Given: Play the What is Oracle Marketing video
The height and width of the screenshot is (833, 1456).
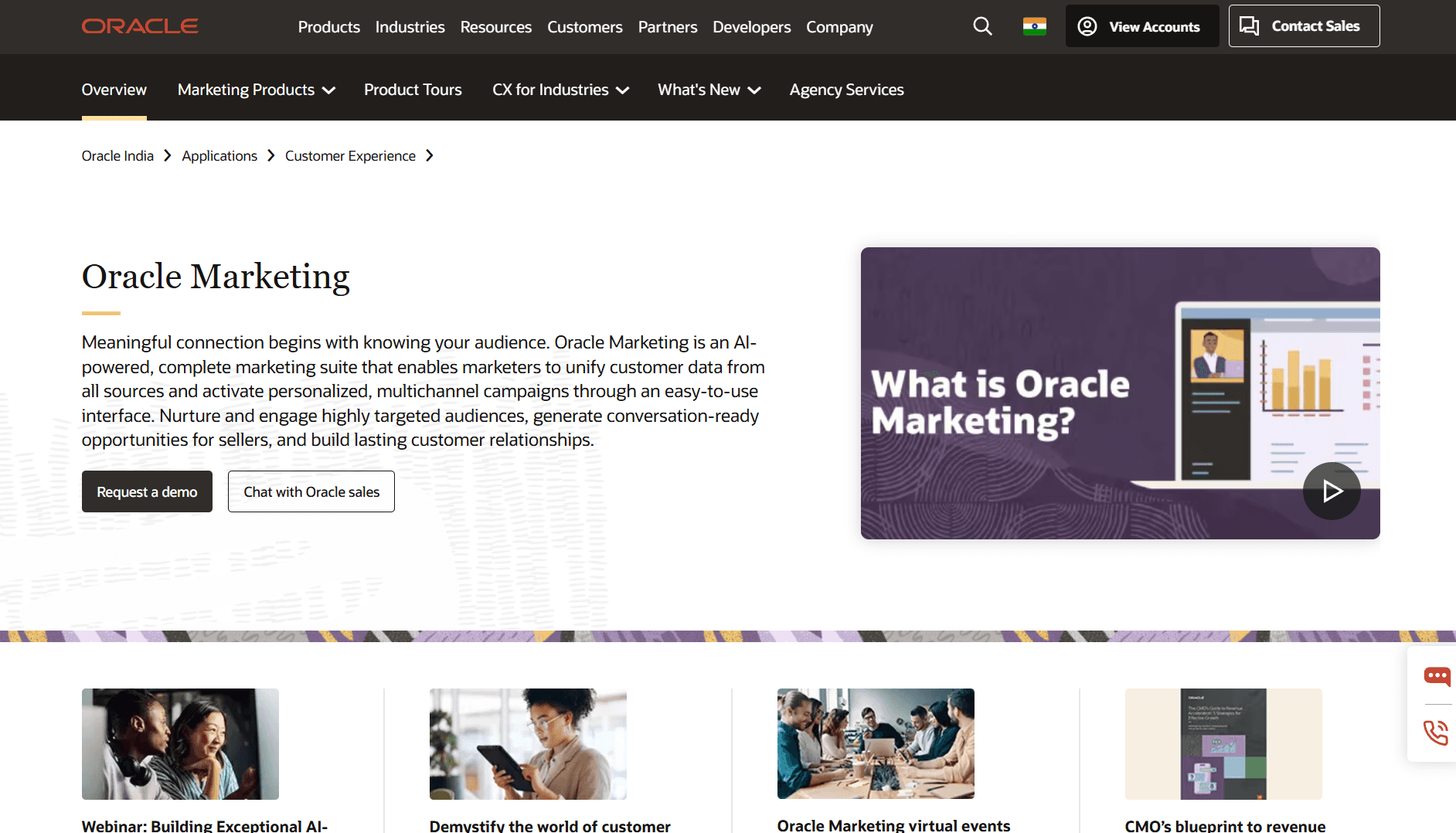Looking at the screenshot, I should (1332, 491).
